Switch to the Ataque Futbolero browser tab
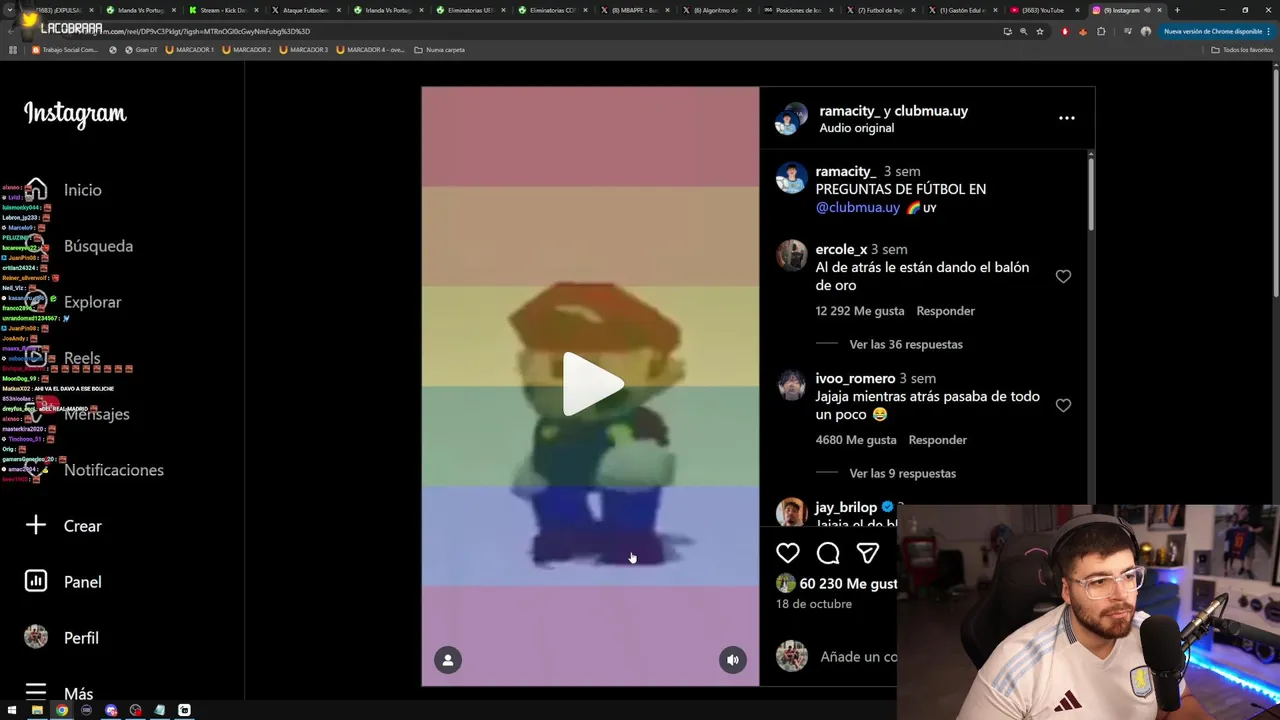The height and width of the screenshot is (720, 1280). tap(303, 10)
